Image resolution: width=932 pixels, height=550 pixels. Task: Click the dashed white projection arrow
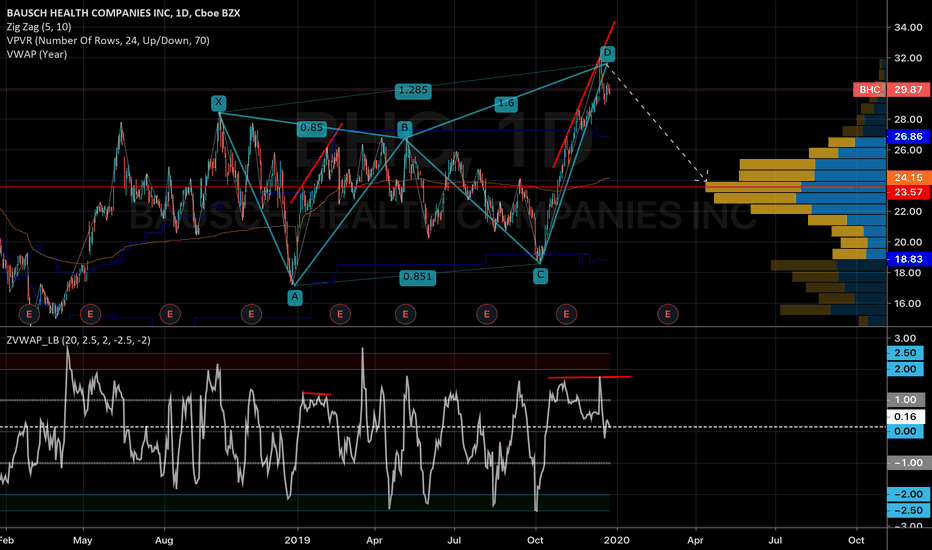tap(657, 123)
